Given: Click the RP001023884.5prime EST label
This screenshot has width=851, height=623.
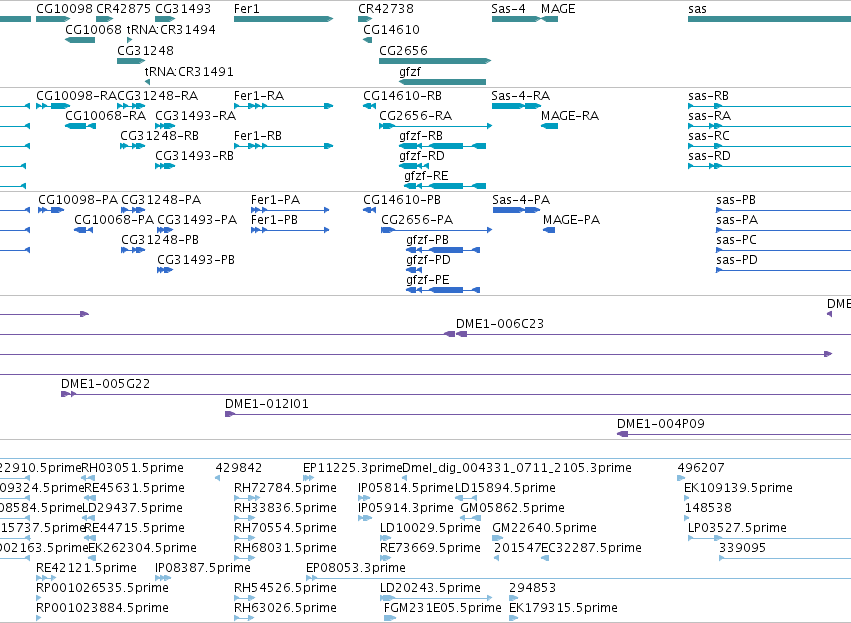Looking at the screenshot, I should 102,608.
